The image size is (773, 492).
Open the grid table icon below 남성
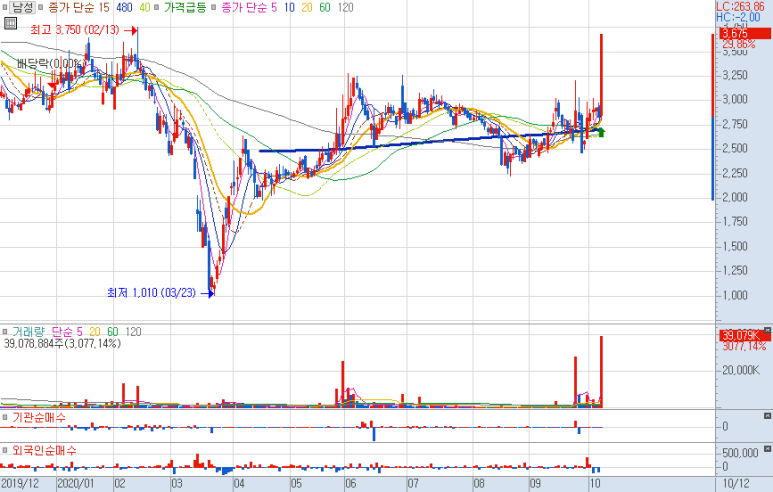click(x=10, y=25)
